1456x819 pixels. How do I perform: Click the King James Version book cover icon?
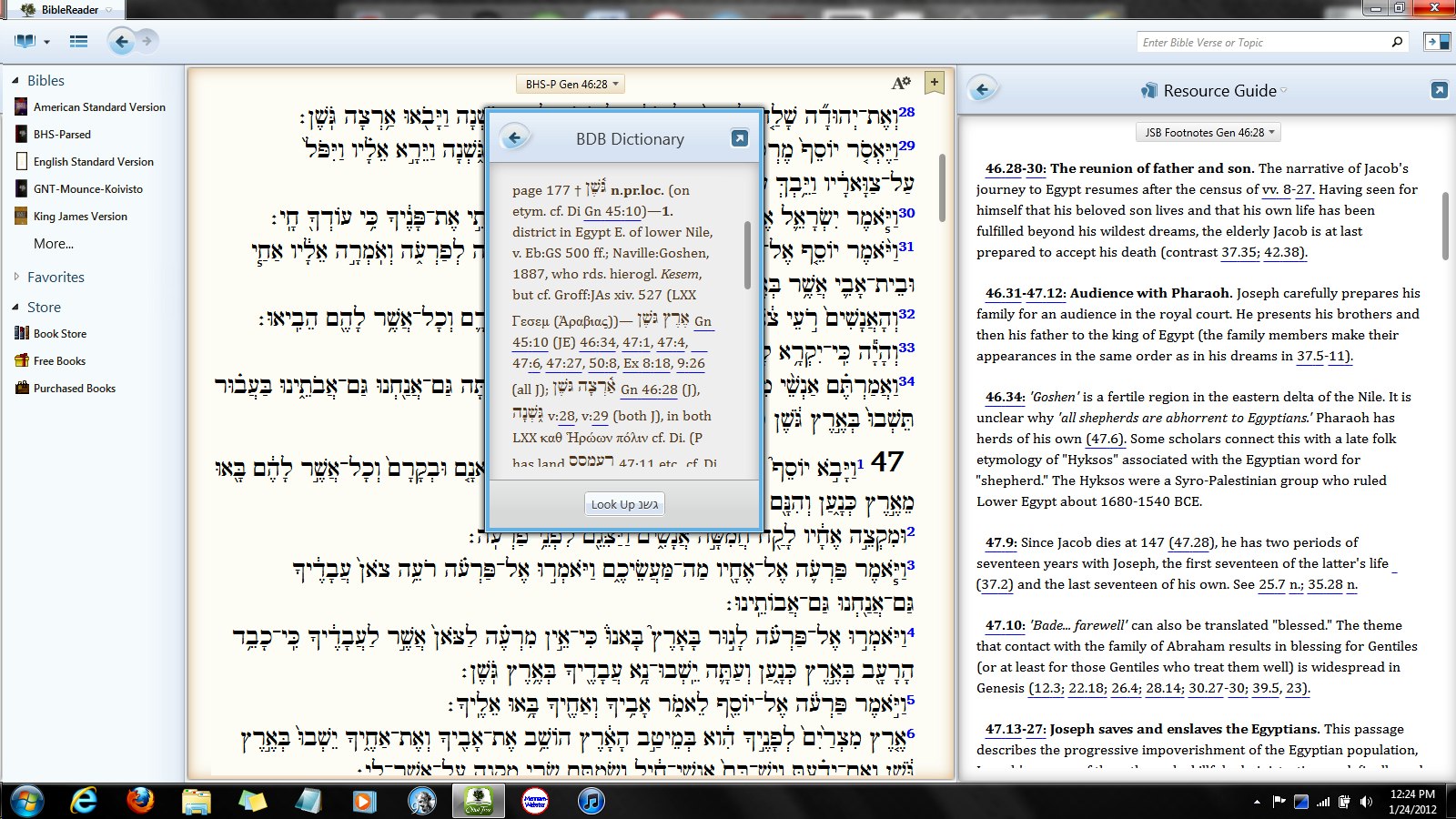pos(22,216)
